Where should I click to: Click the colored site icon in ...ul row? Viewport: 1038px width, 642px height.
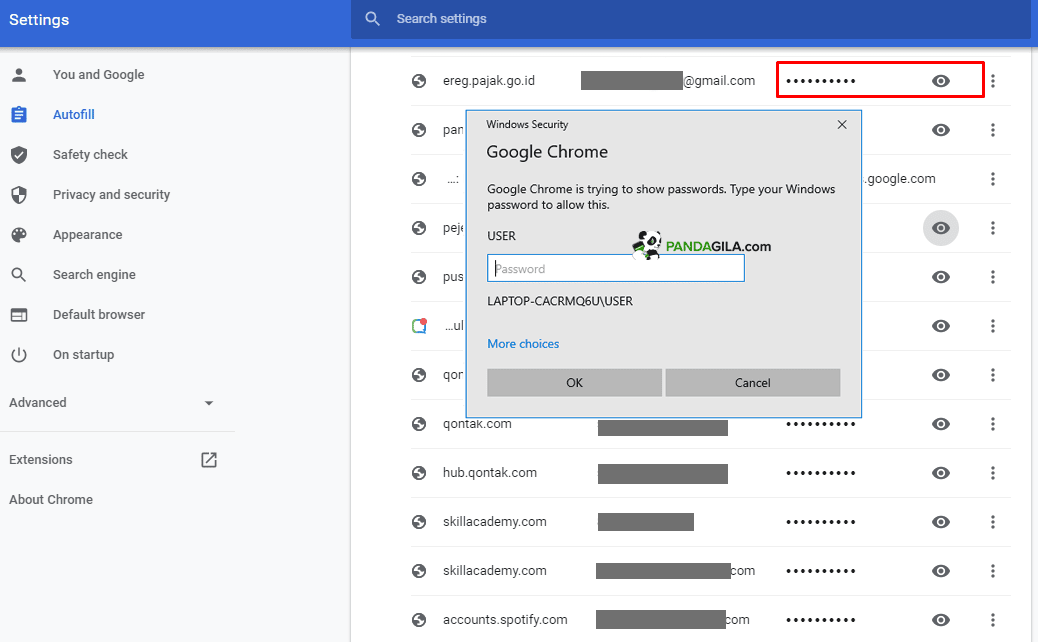click(419, 326)
